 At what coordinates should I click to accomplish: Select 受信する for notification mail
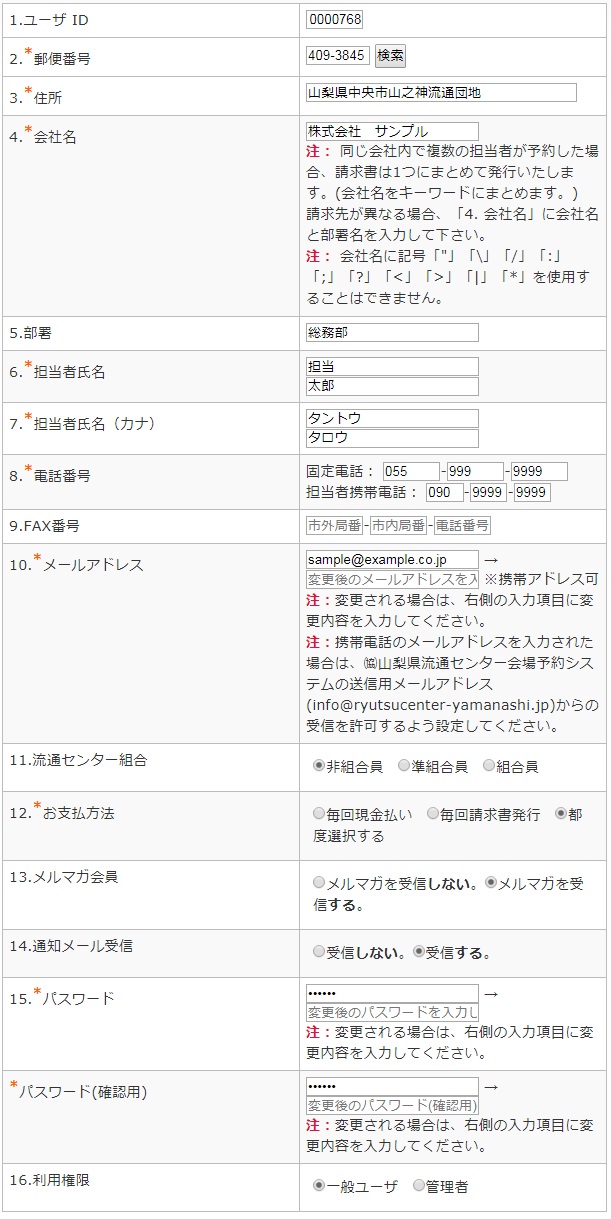pos(419,952)
